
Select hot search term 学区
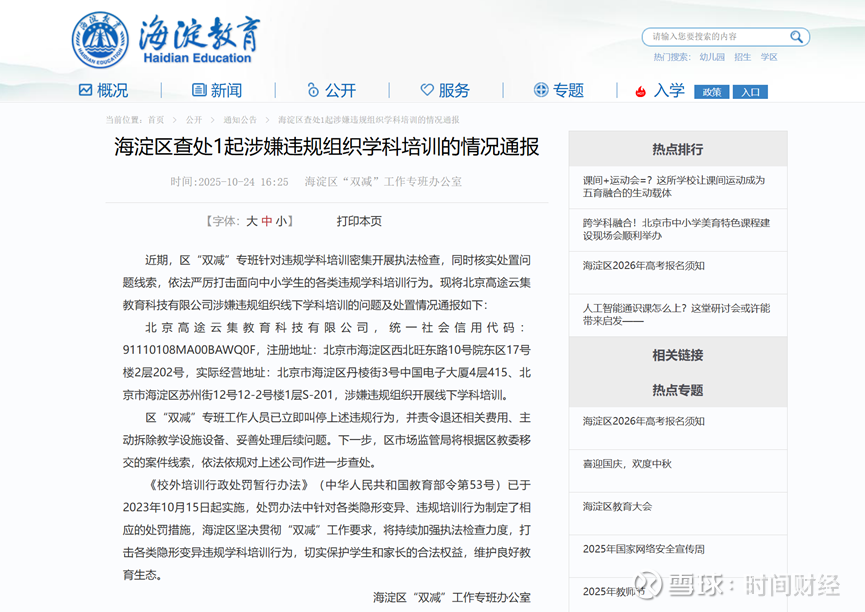769,57
